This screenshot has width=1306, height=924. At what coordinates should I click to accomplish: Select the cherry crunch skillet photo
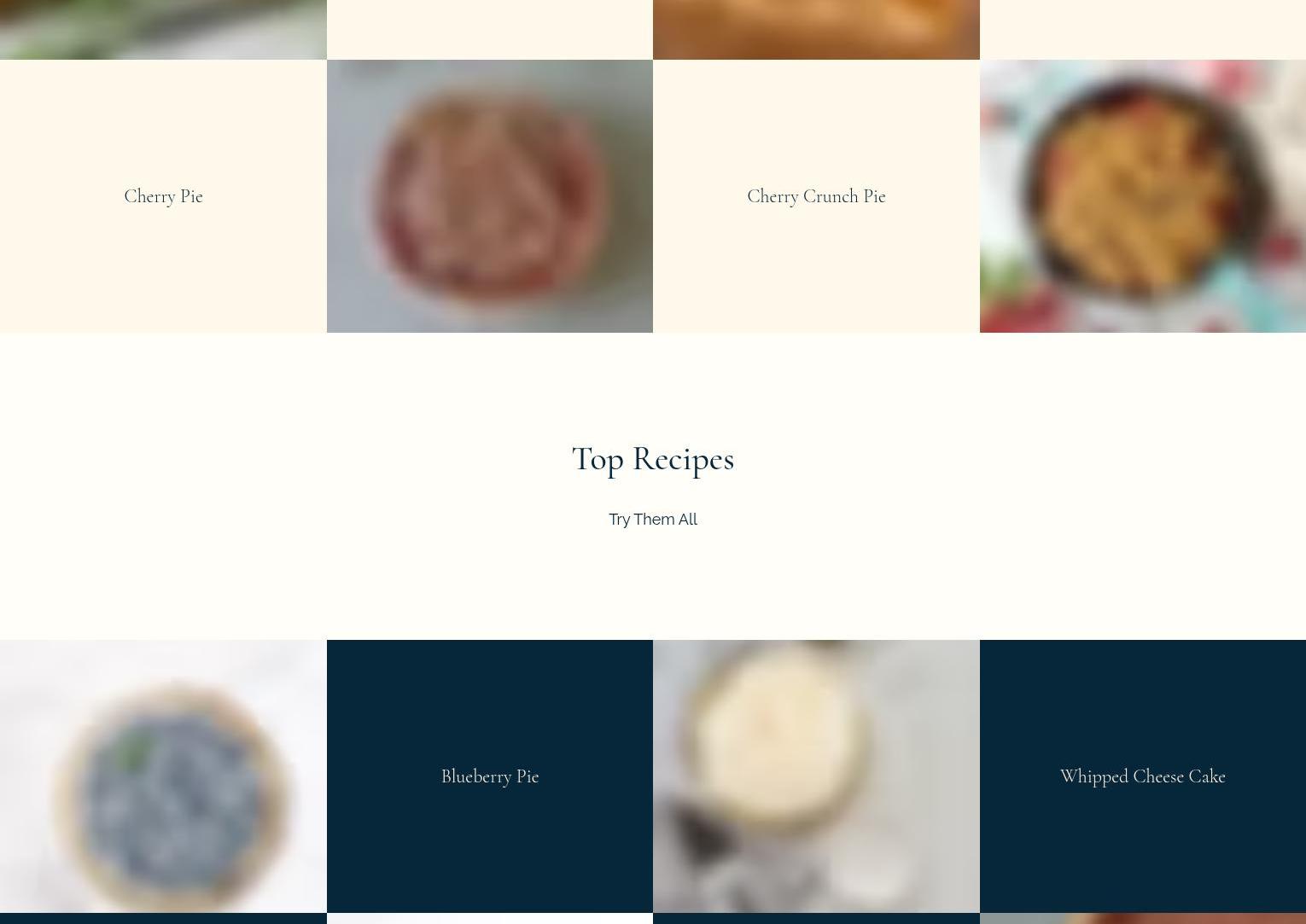point(1143,196)
